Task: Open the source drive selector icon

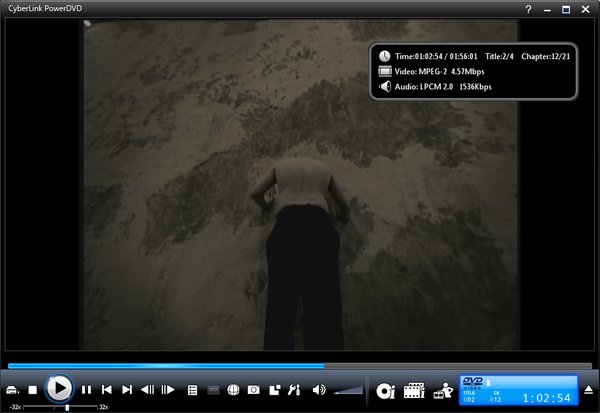Action: [x=12, y=390]
